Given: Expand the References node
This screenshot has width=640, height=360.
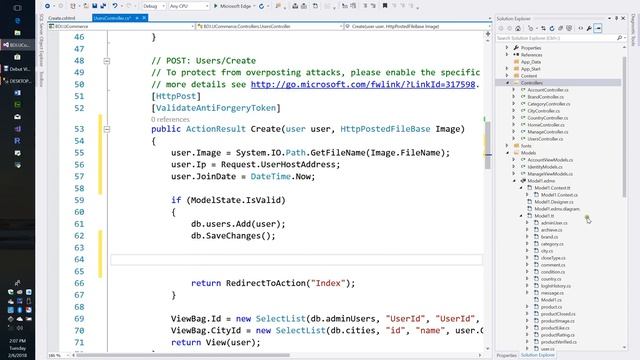Looking at the screenshot, I should (x=507, y=55).
